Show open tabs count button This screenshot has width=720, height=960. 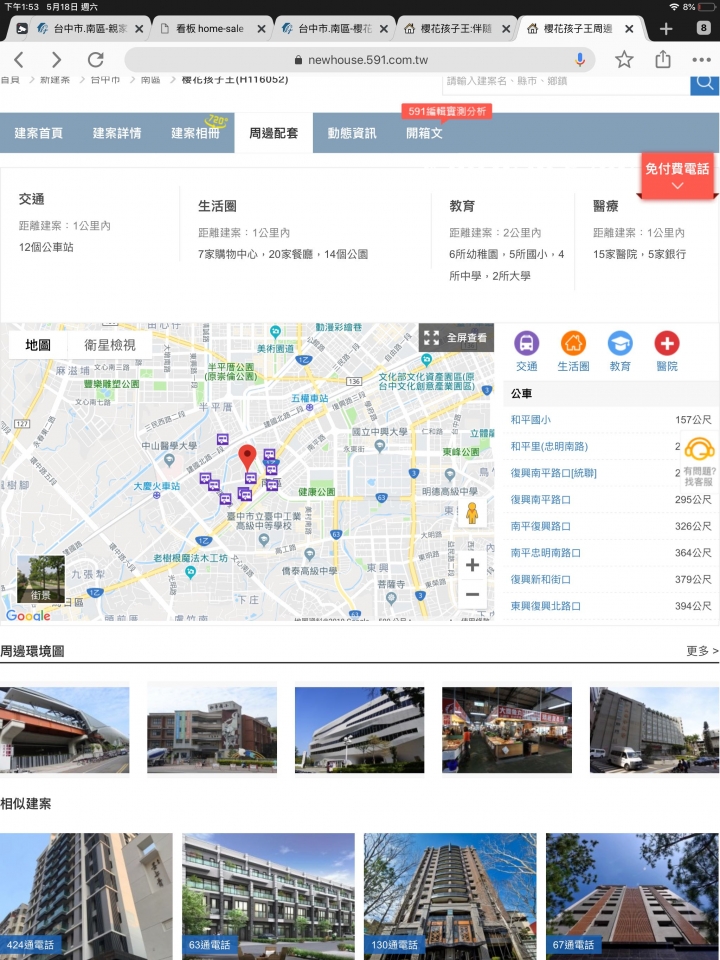pos(703,28)
